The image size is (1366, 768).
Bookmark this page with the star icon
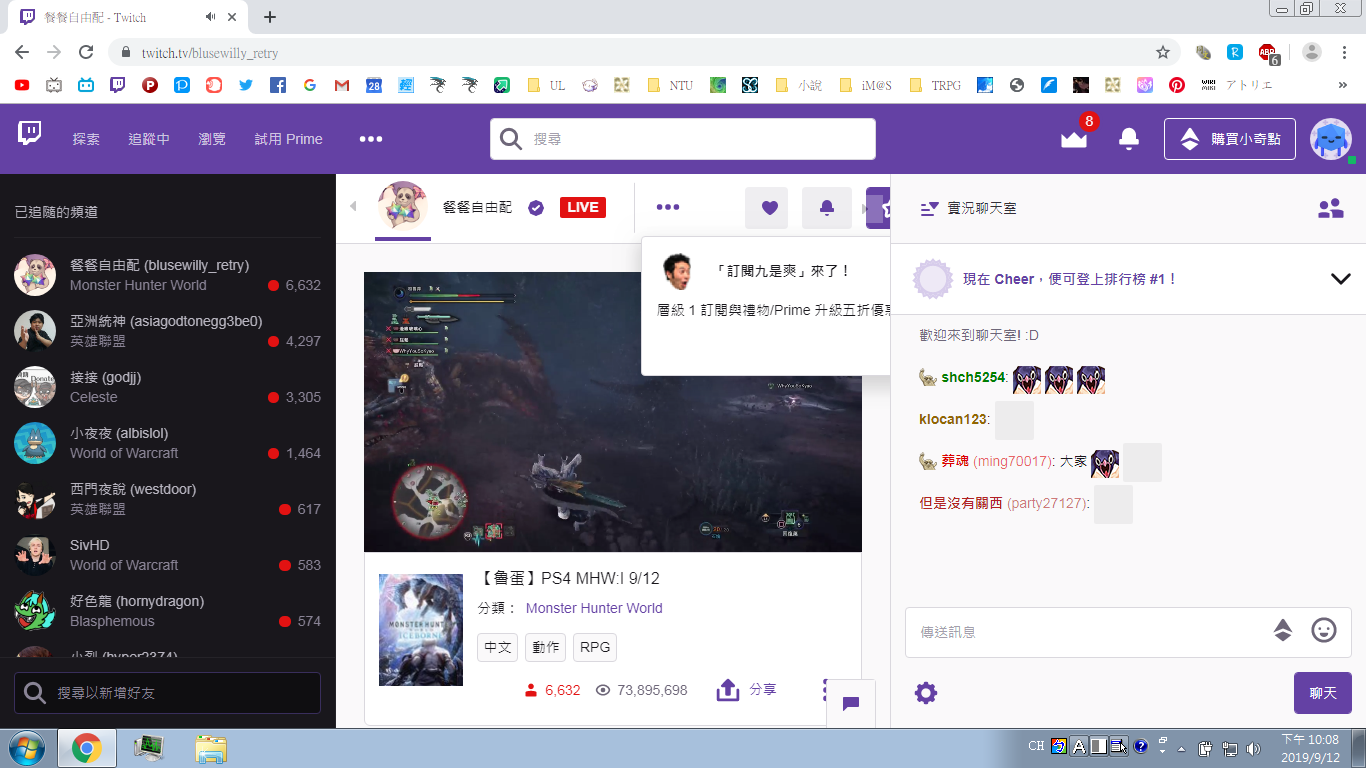tap(1163, 52)
